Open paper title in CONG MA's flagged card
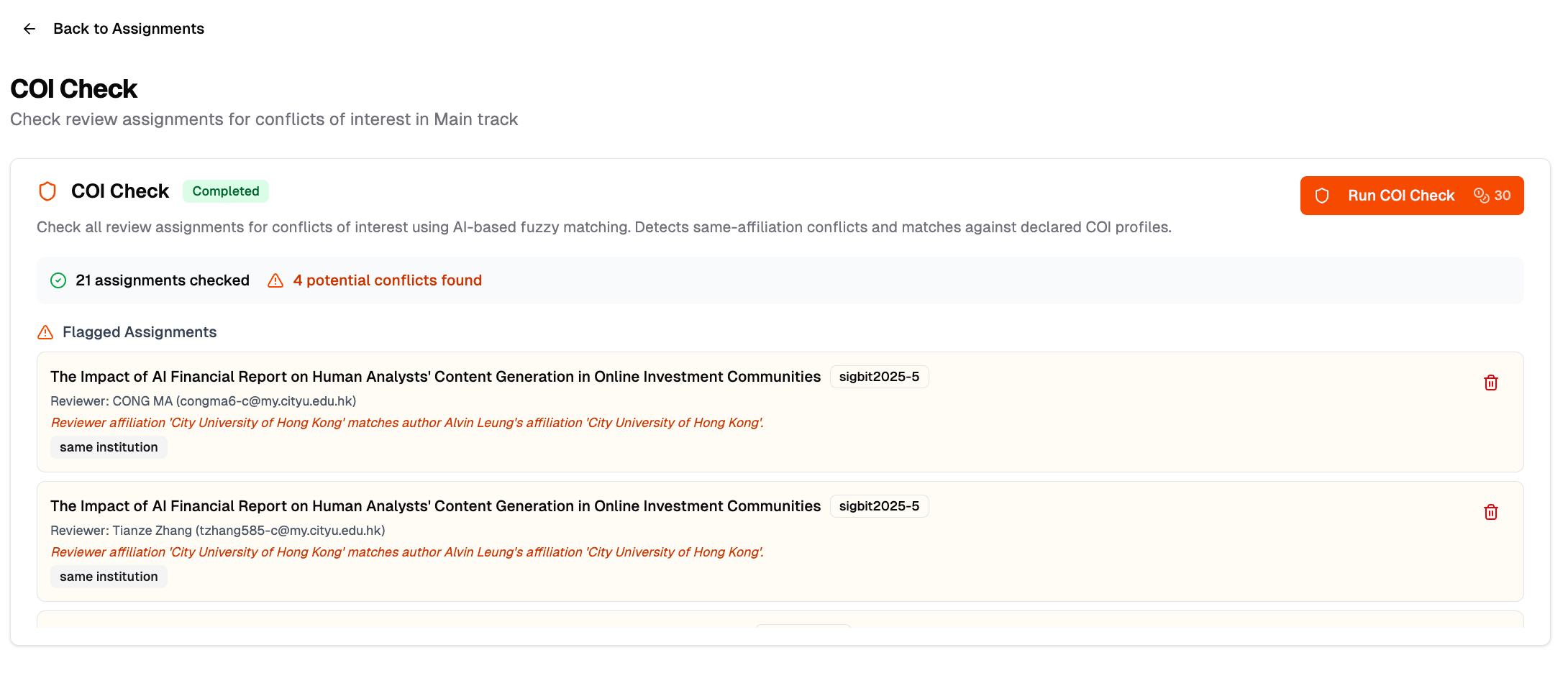The image size is (1568, 696). (x=435, y=377)
